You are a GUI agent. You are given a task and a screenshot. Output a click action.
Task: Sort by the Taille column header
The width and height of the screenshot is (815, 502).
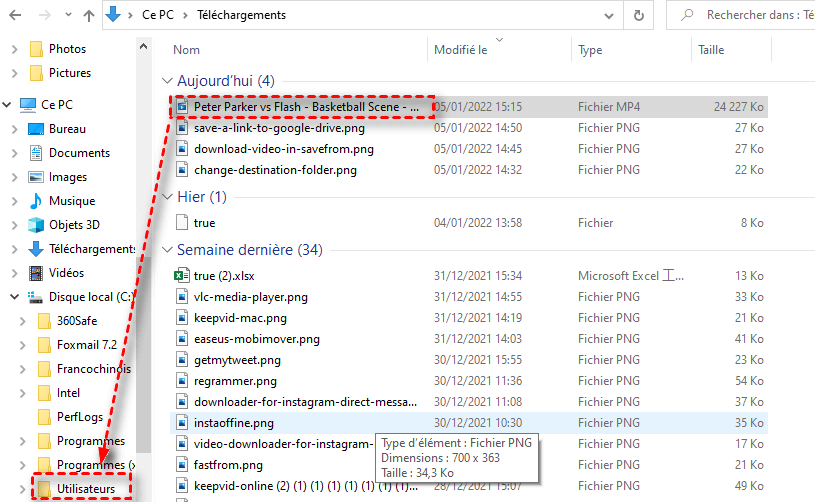711,50
